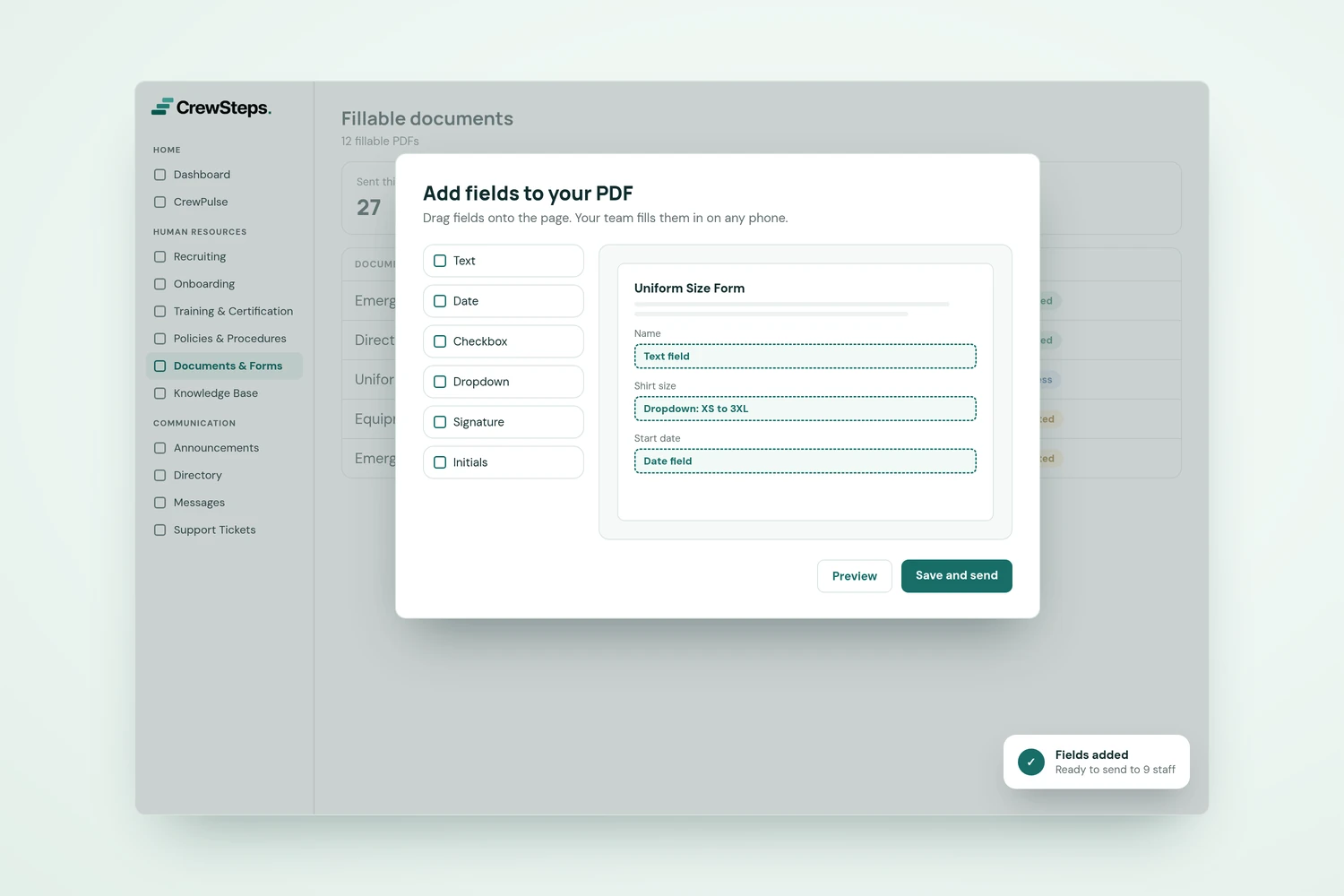The width and height of the screenshot is (1344, 896).
Task: Open Onboarding in sidebar
Action: pyautogui.click(x=224, y=284)
